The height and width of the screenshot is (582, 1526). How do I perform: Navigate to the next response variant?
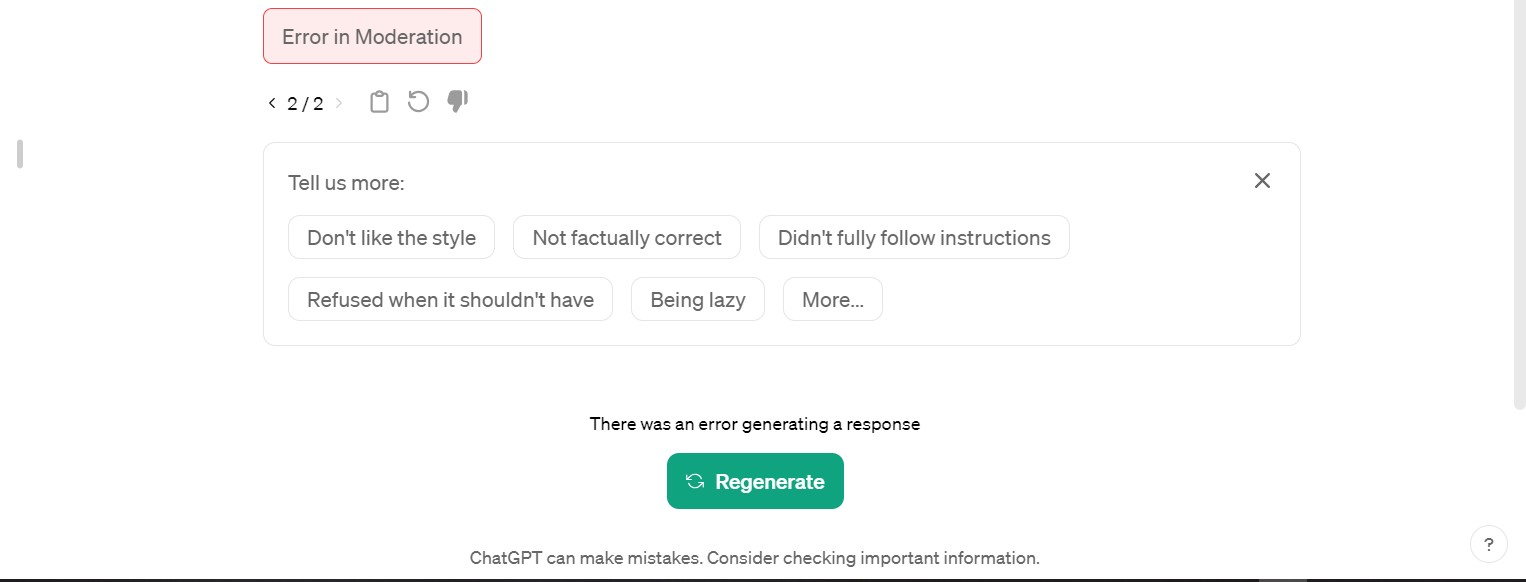[x=339, y=102]
